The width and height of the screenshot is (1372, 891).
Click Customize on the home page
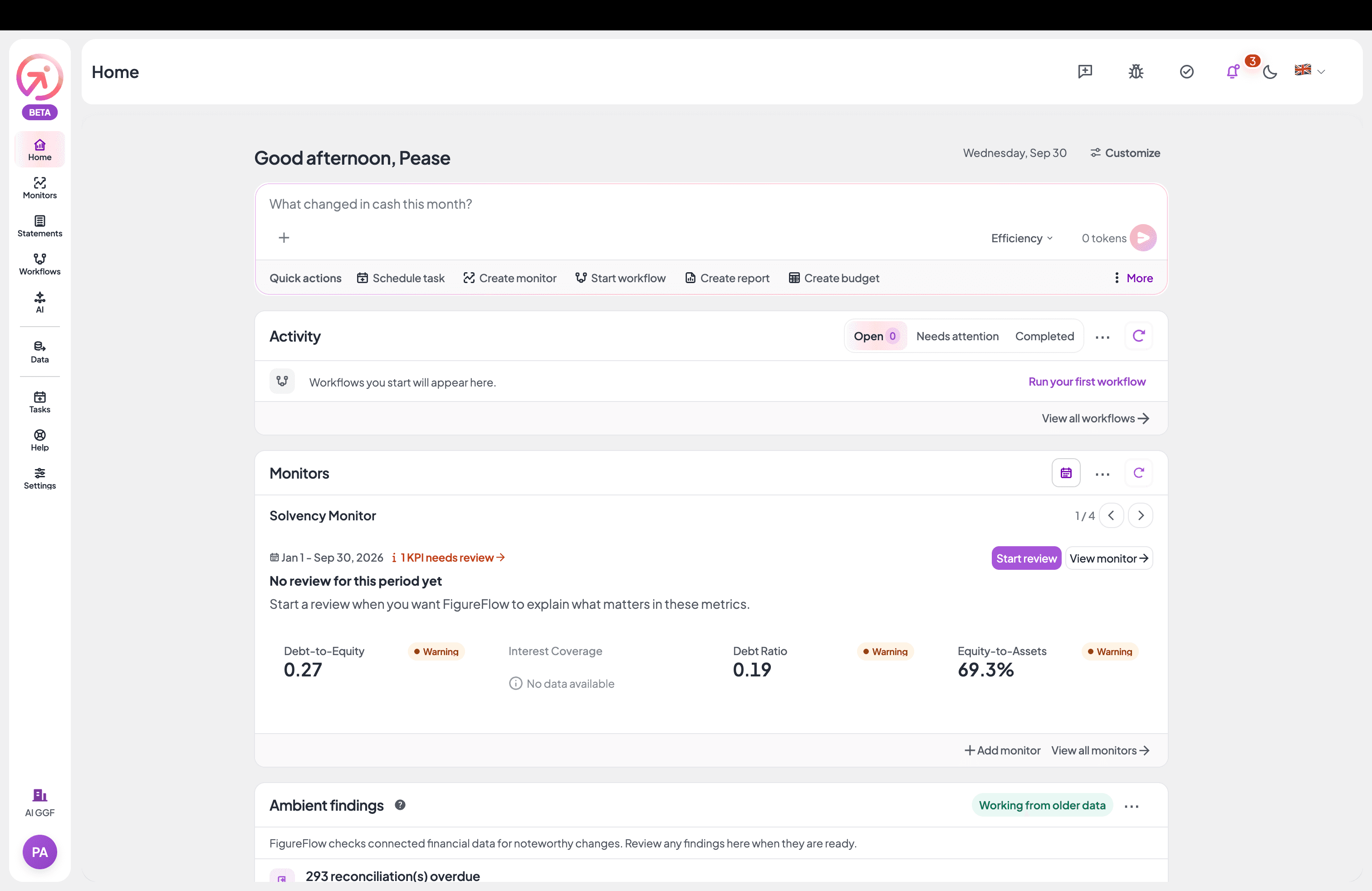click(1125, 153)
